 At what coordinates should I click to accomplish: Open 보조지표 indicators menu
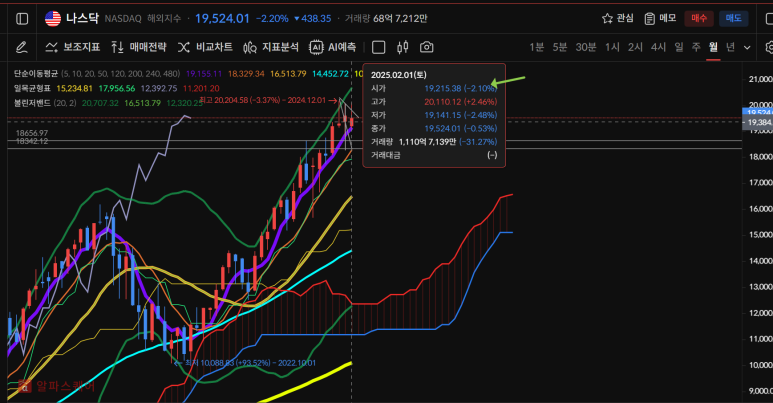click(72, 47)
